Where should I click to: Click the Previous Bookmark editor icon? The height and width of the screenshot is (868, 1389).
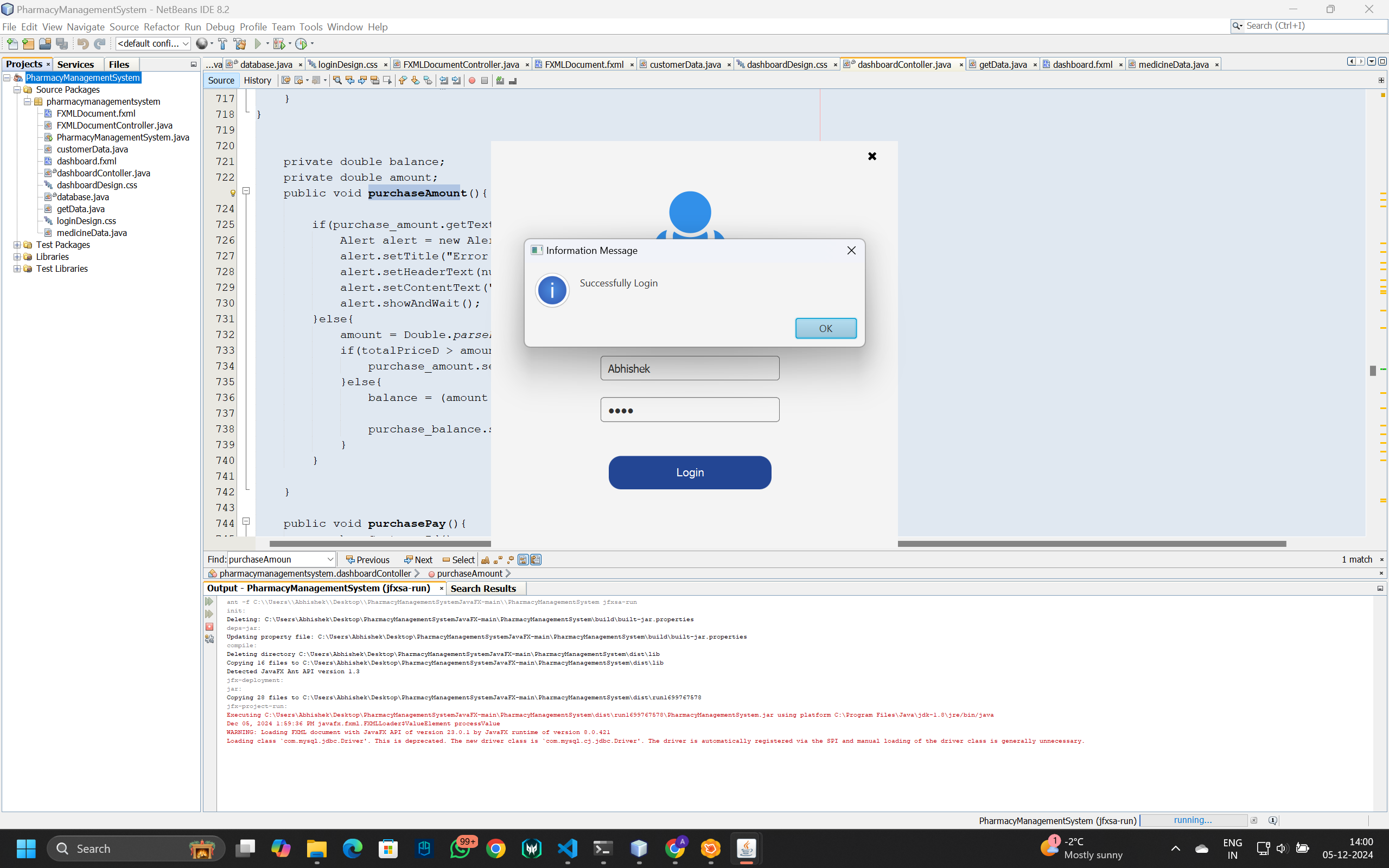tap(403, 80)
